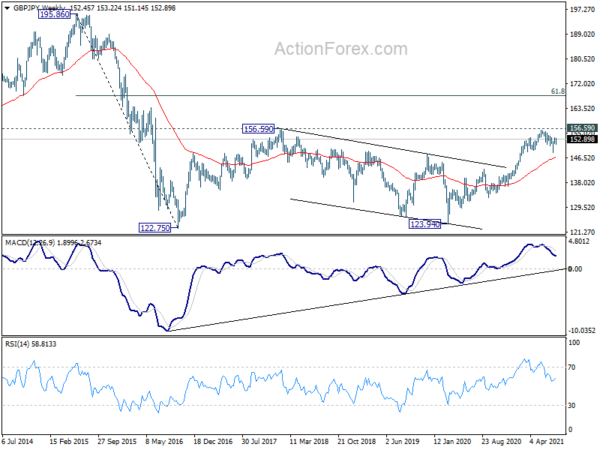Click the 121.270 price axis value
This screenshot has height=450, width=600.
point(582,232)
